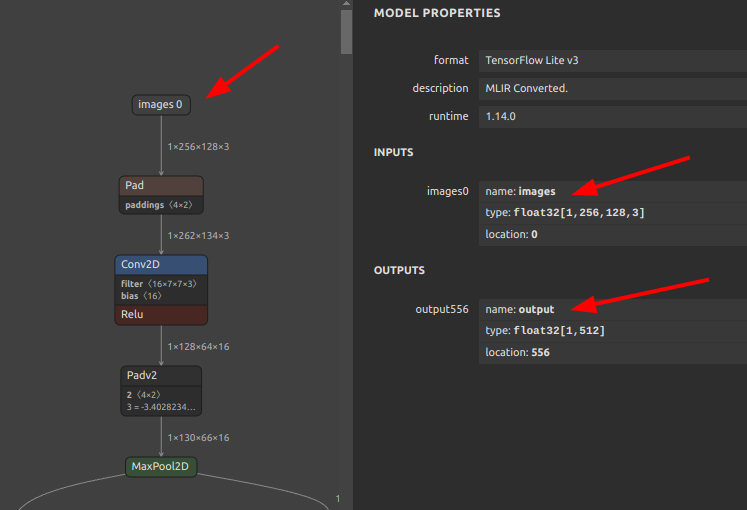The width and height of the screenshot is (747, 510).
Task: Select the MaxPool2D node
Action: (161, 467)
